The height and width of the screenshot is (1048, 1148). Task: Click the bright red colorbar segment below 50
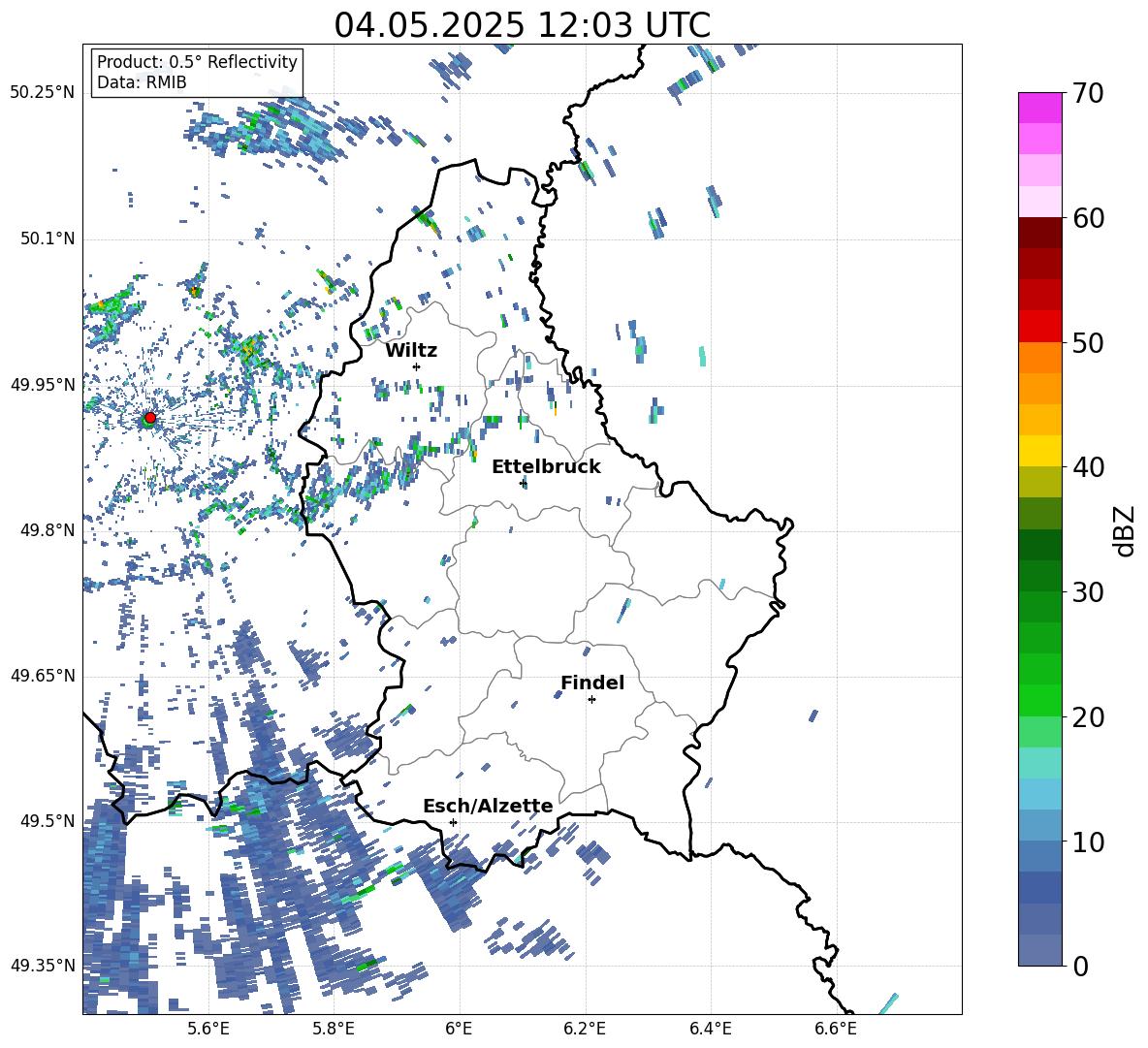point(1039,327)
